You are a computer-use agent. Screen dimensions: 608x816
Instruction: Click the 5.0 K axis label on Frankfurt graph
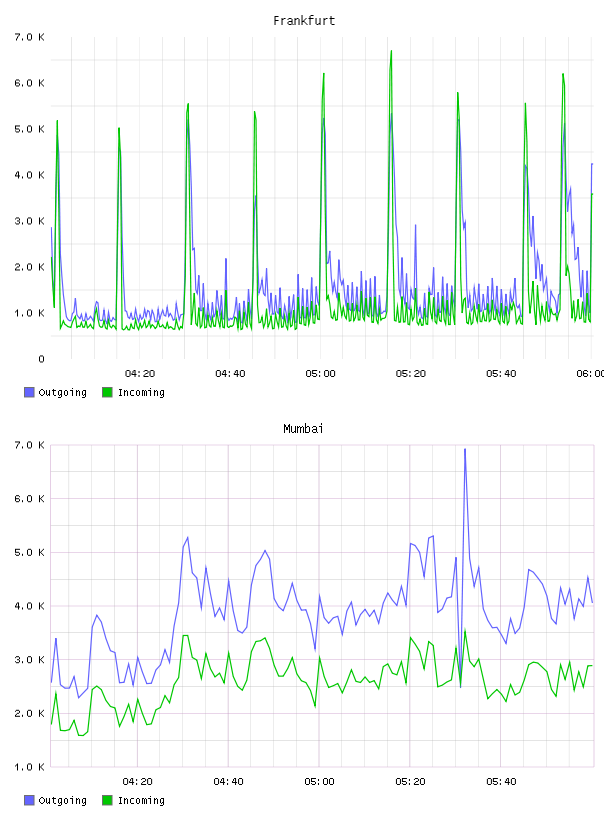coord(30,129)
